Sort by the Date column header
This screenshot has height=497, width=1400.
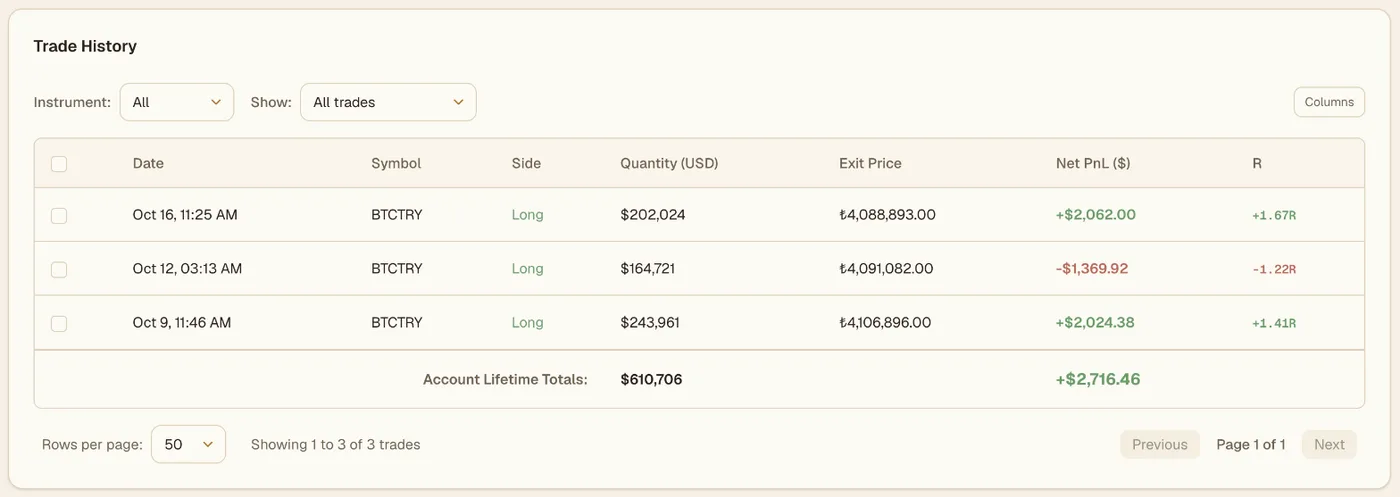click(x=148, y=163)
